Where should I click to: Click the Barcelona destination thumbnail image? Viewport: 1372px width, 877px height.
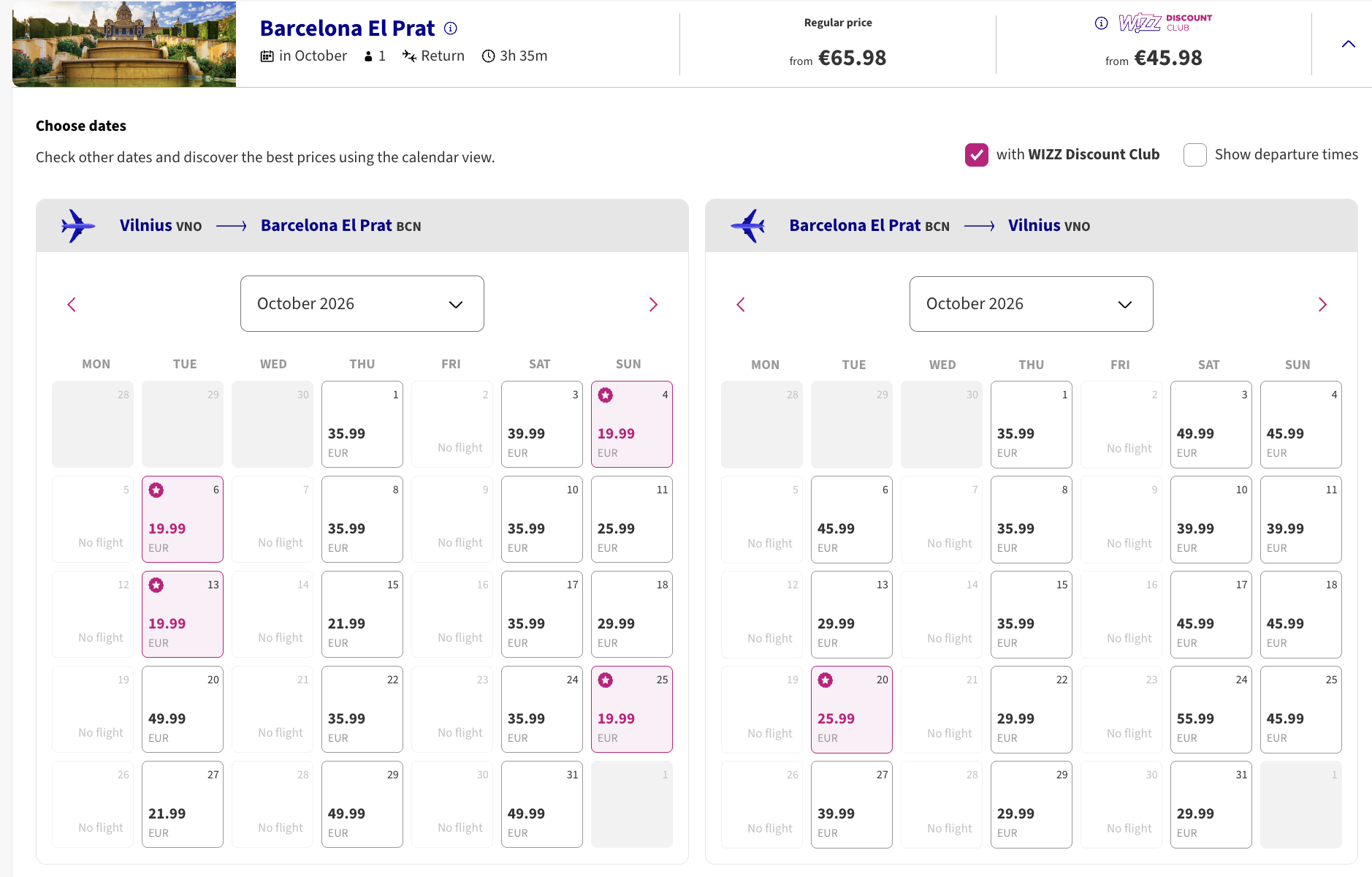[124, 44]
